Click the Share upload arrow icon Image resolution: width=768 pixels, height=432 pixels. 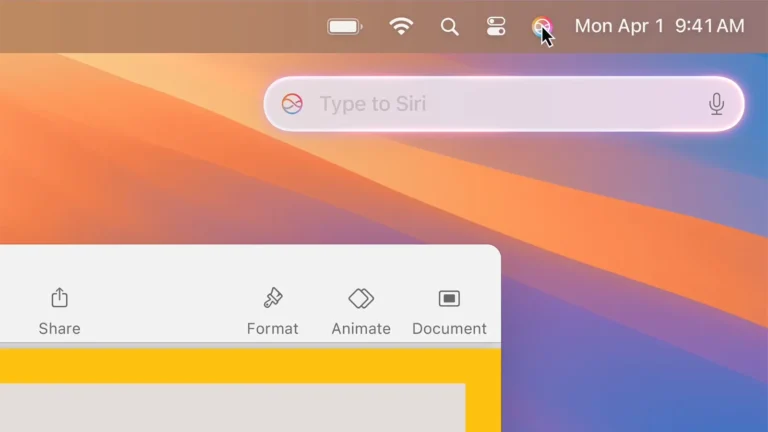[x=59, y=297]
